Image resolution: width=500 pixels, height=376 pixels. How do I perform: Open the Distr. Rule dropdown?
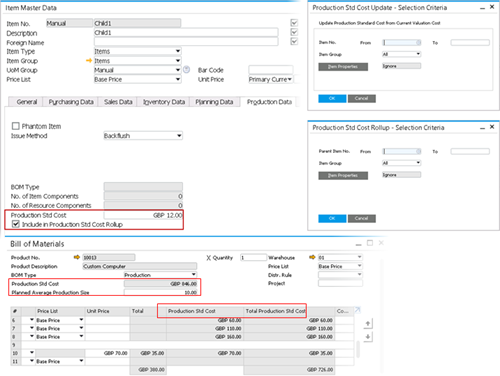(359, 274)
